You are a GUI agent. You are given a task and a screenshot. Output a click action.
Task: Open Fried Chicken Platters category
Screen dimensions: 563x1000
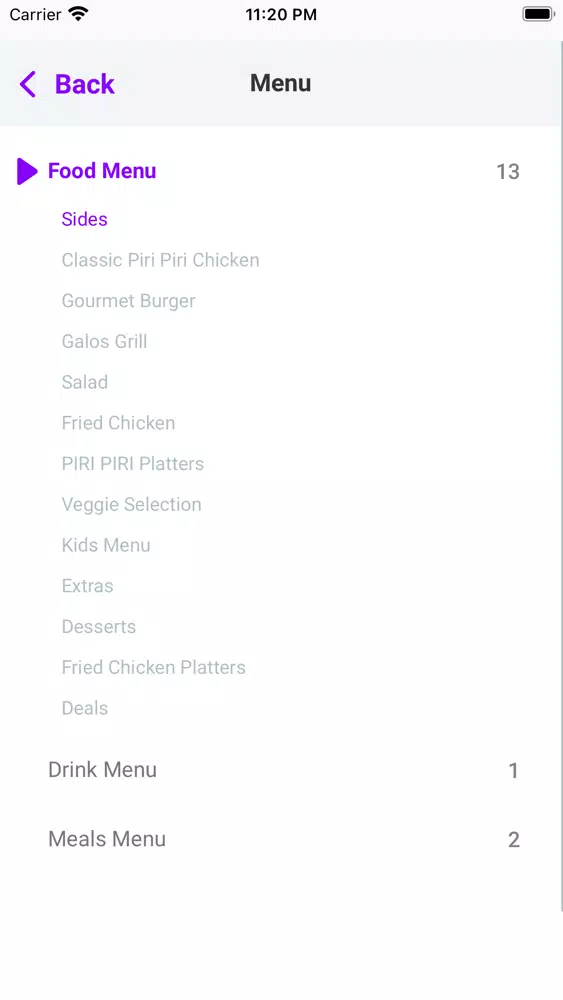(x=153, y=668)
